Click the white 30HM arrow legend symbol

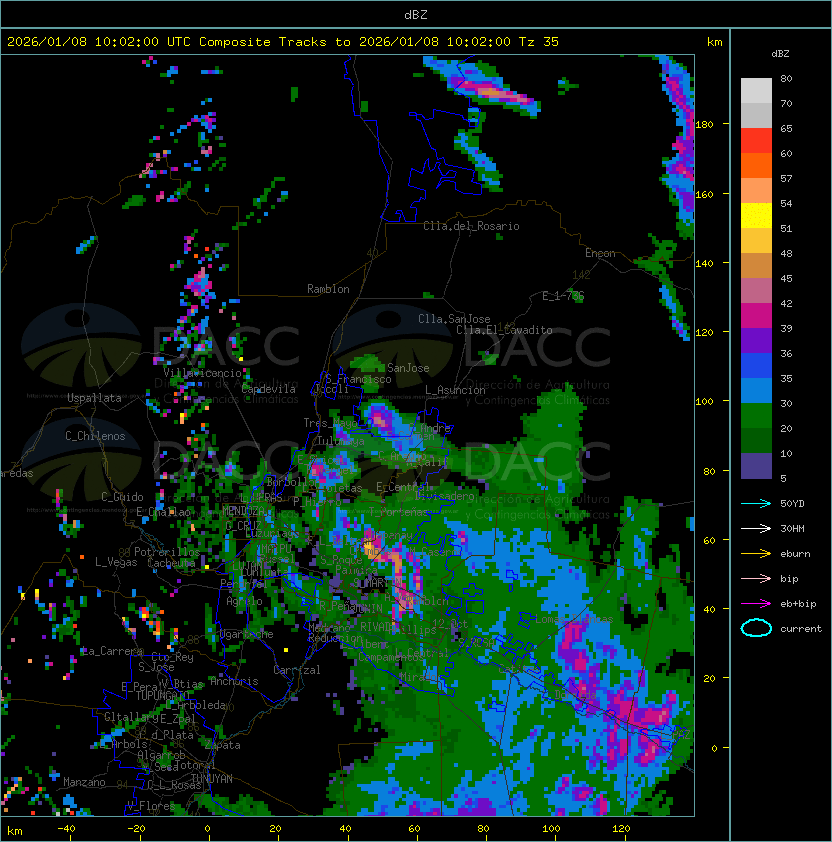[x=756, y=528]
